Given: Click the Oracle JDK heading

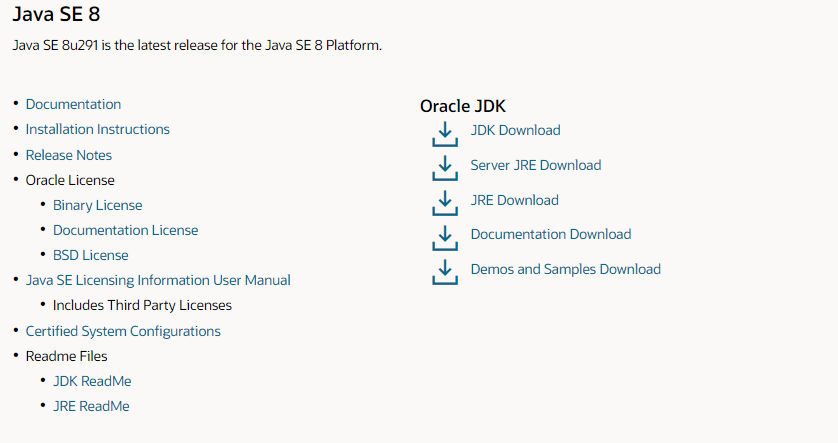Looking at the screenshot, I should (462, 106).
